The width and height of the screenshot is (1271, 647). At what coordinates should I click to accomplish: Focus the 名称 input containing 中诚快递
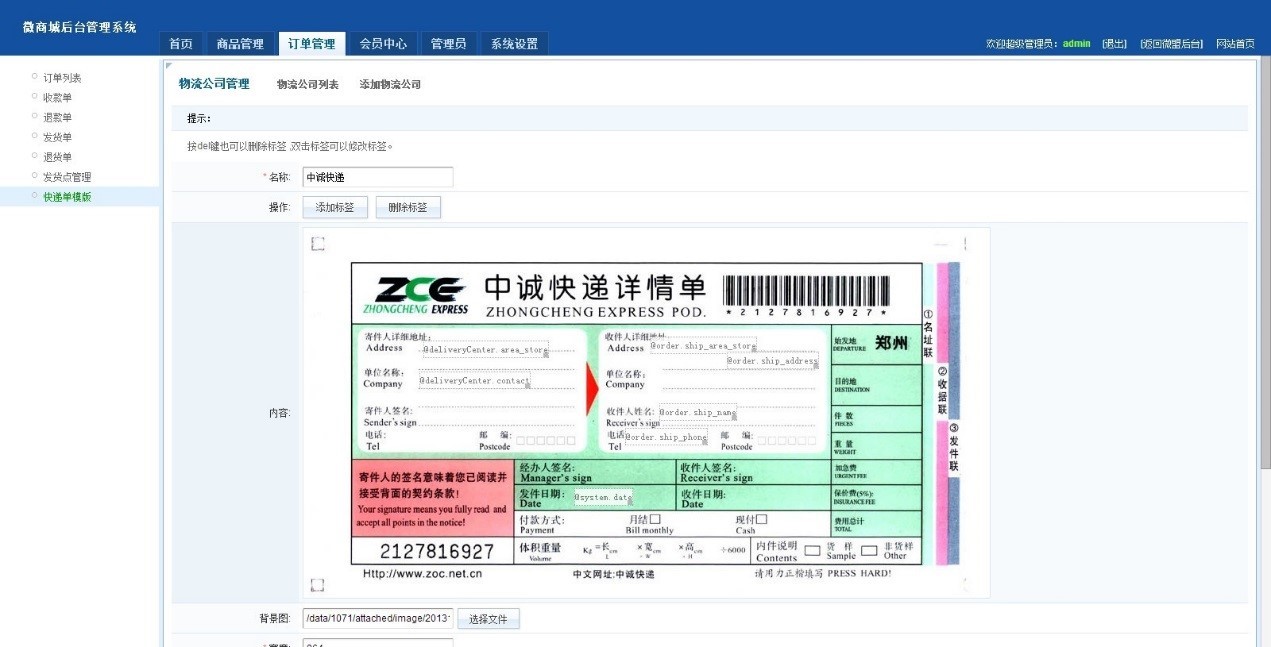click(x=378, y=177)
